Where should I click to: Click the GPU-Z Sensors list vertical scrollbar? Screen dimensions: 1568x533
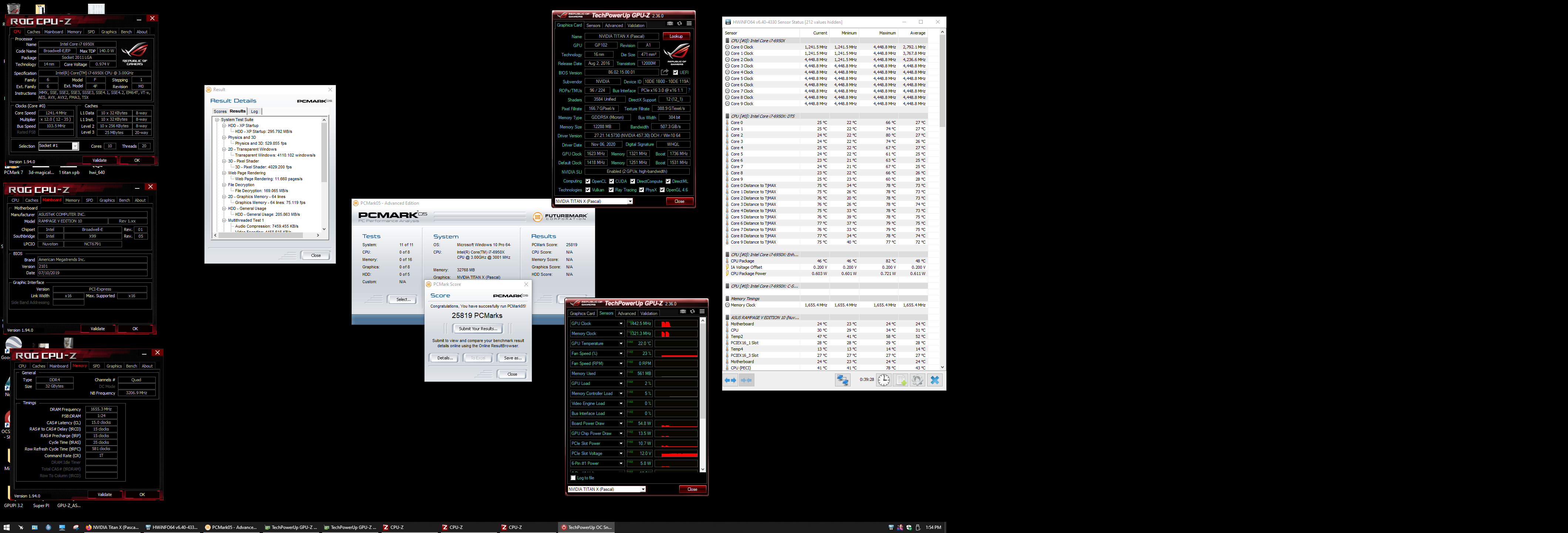(703, 395)
